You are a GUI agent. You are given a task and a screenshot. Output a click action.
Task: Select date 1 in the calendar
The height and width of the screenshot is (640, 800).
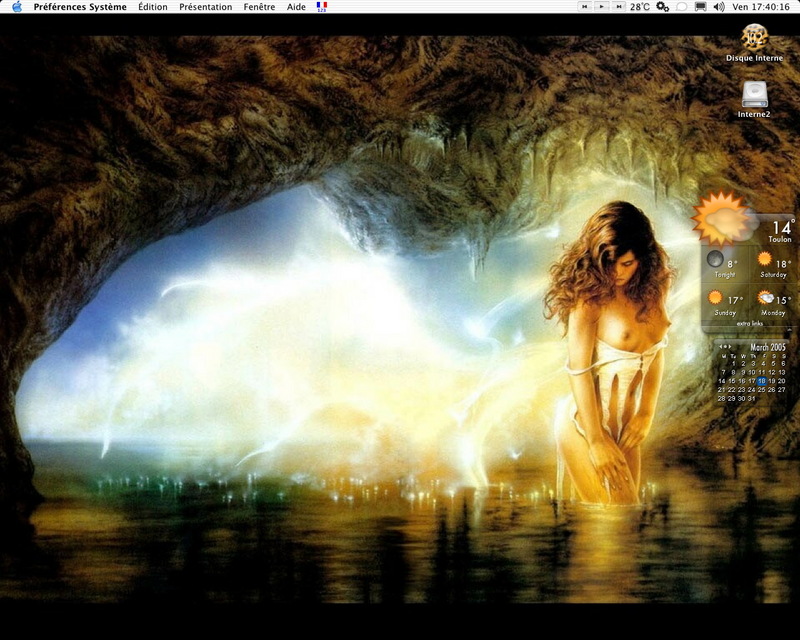(733, 364)
